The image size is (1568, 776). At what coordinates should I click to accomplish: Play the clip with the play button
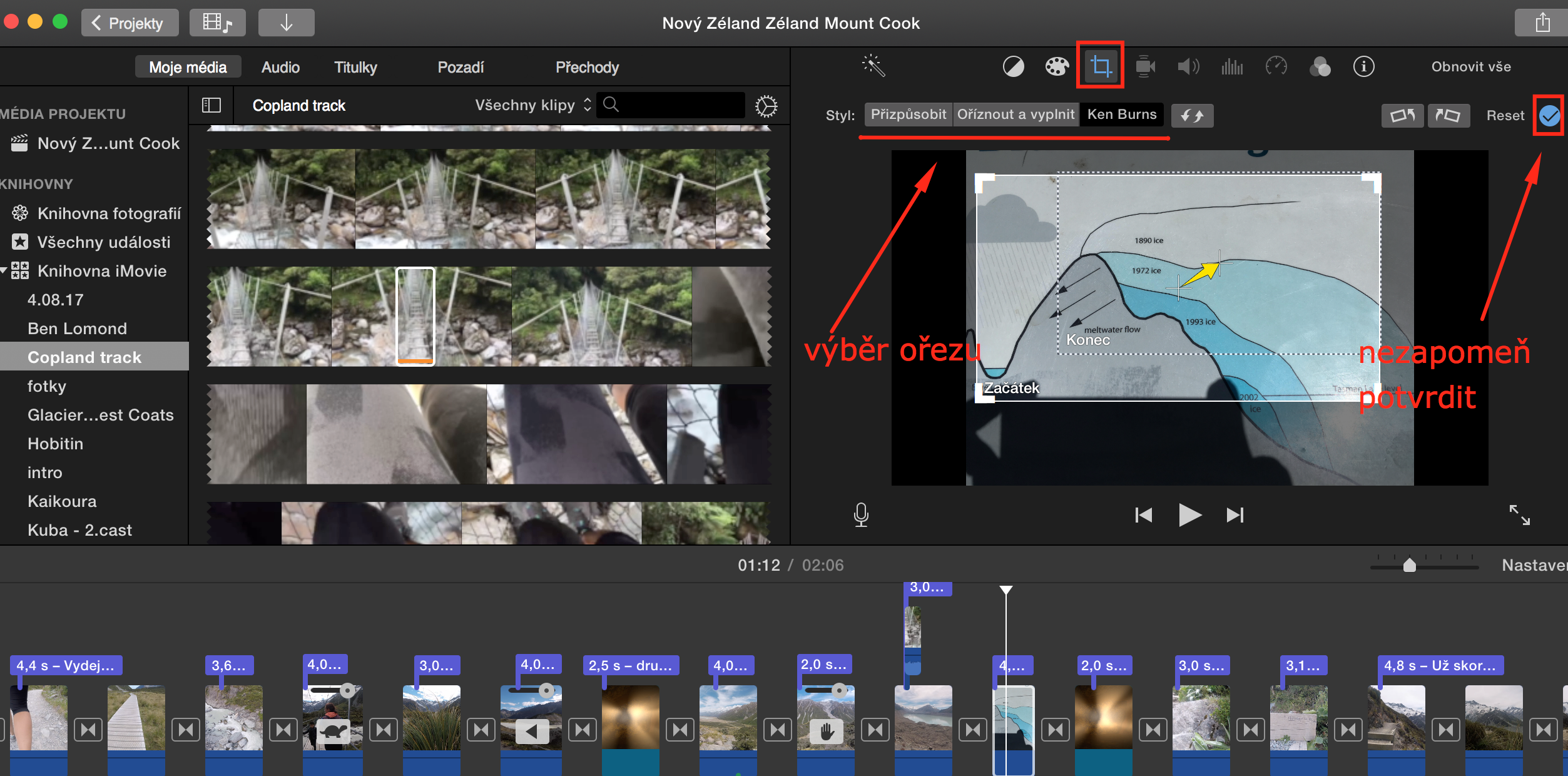1189,514
